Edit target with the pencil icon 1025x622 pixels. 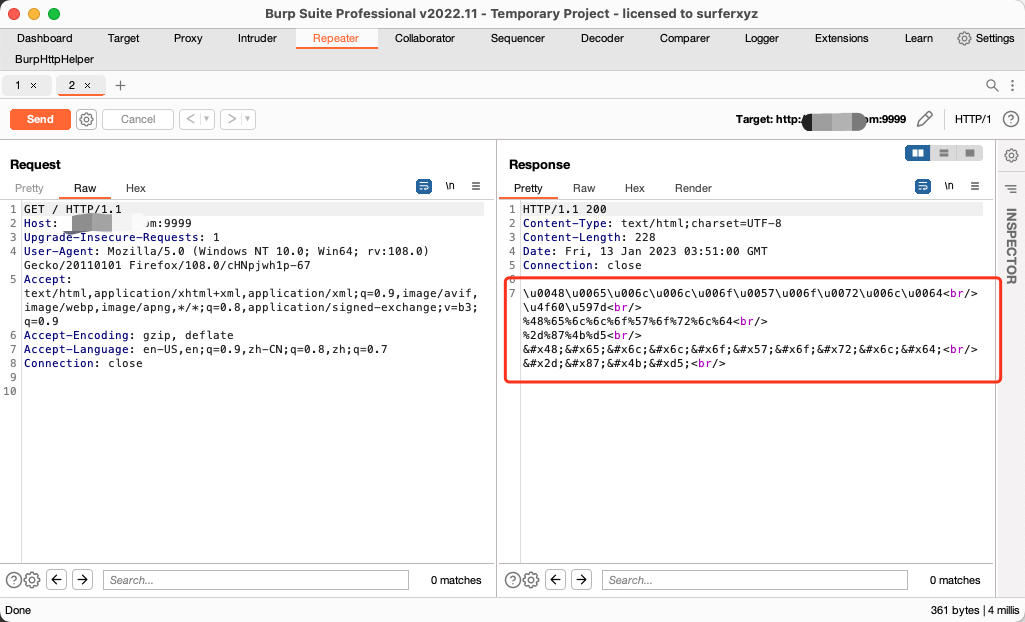pyautogui.click(x=924, y=119)
